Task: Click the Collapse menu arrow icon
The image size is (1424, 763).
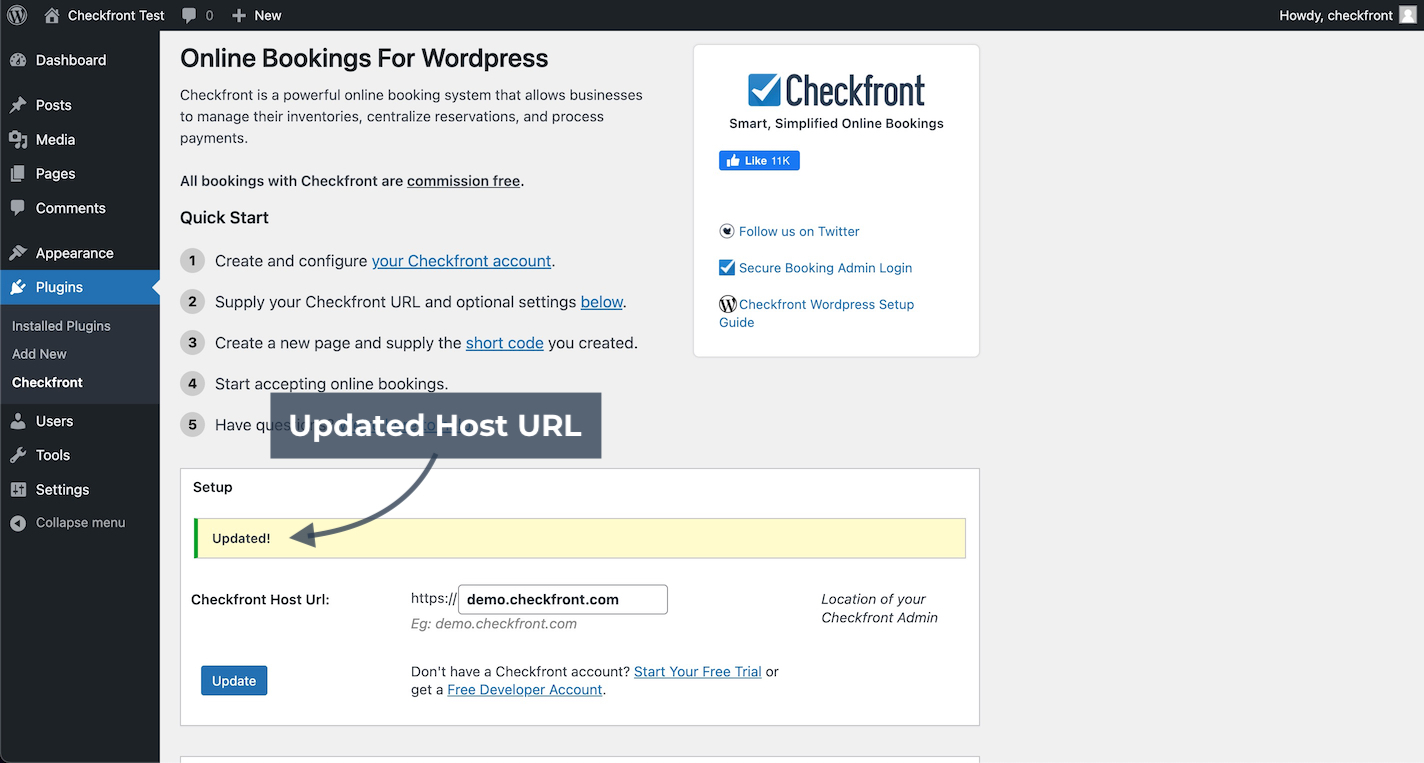Action: (18, 523)
